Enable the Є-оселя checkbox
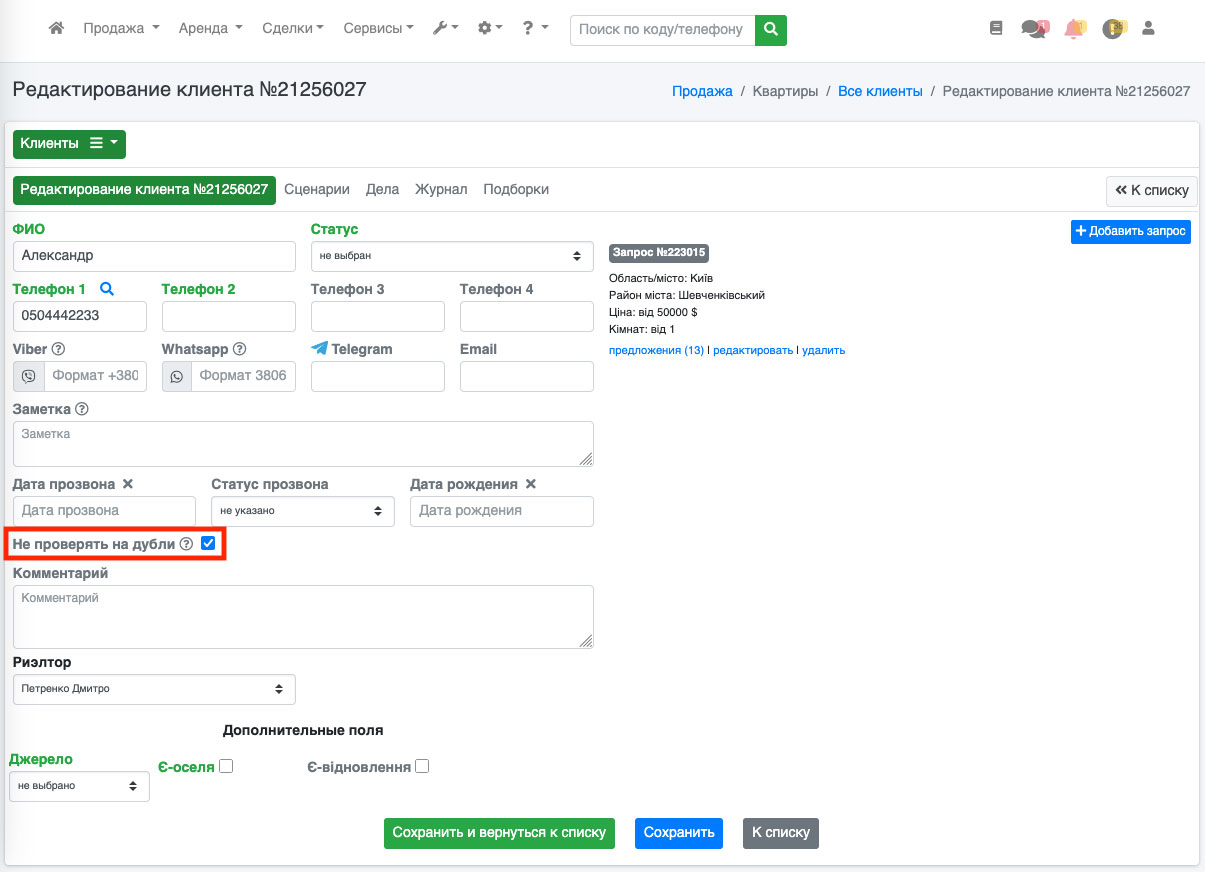 [x=226, y=766]
